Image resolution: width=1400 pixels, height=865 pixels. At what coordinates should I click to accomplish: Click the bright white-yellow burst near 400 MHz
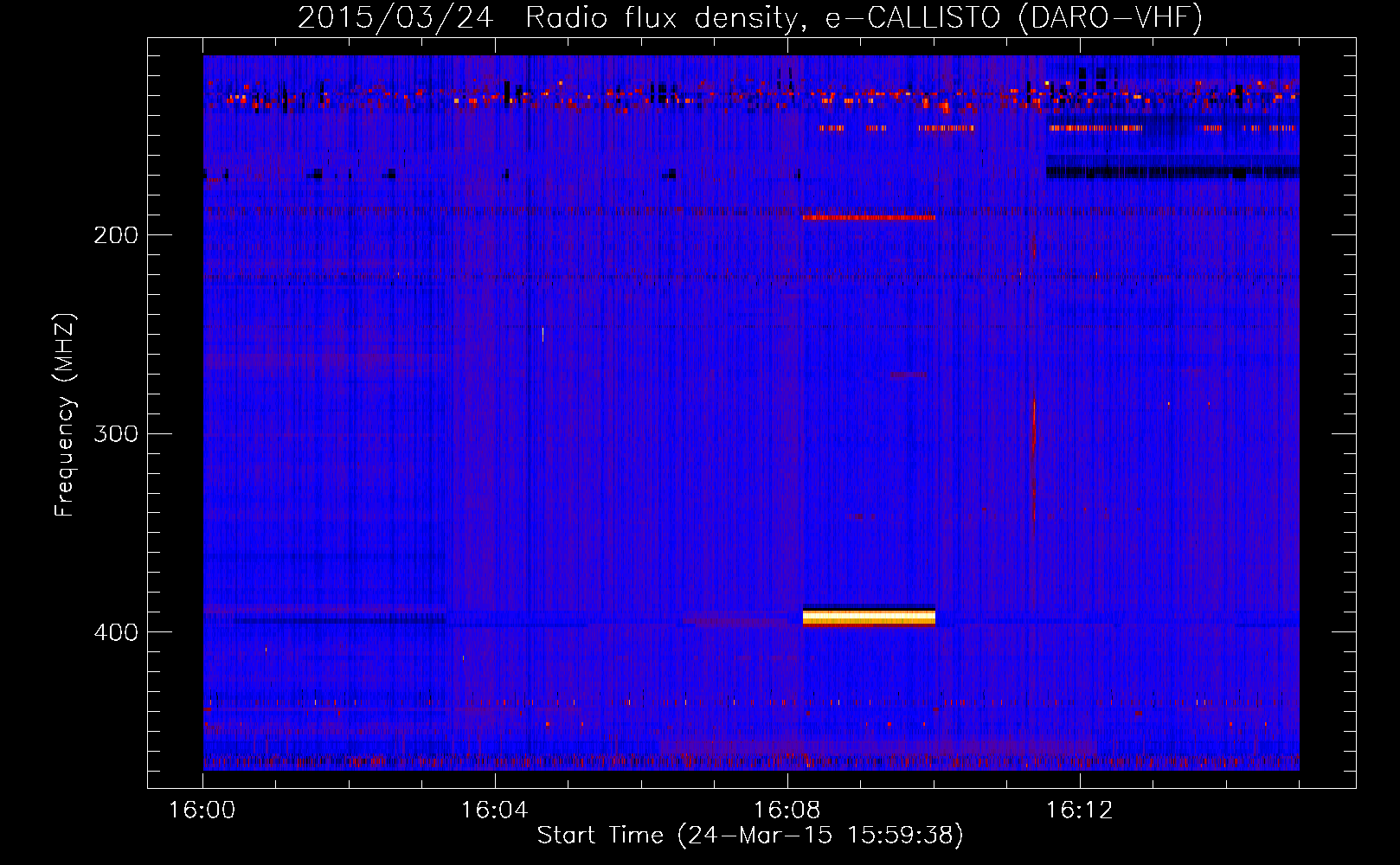(x=869, y=616)
